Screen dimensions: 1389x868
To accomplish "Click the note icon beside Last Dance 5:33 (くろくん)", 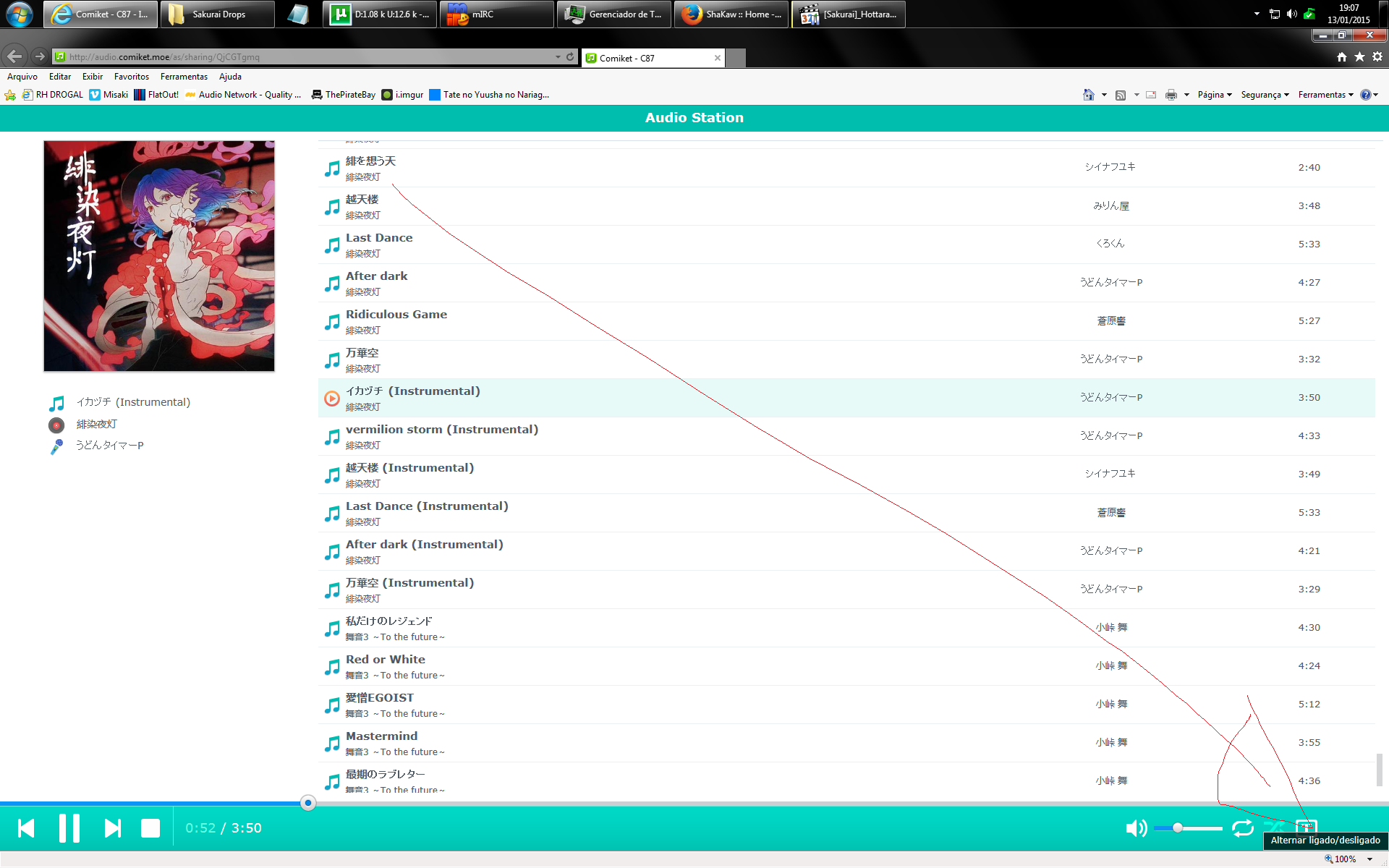I will click(x=332, y=245).
